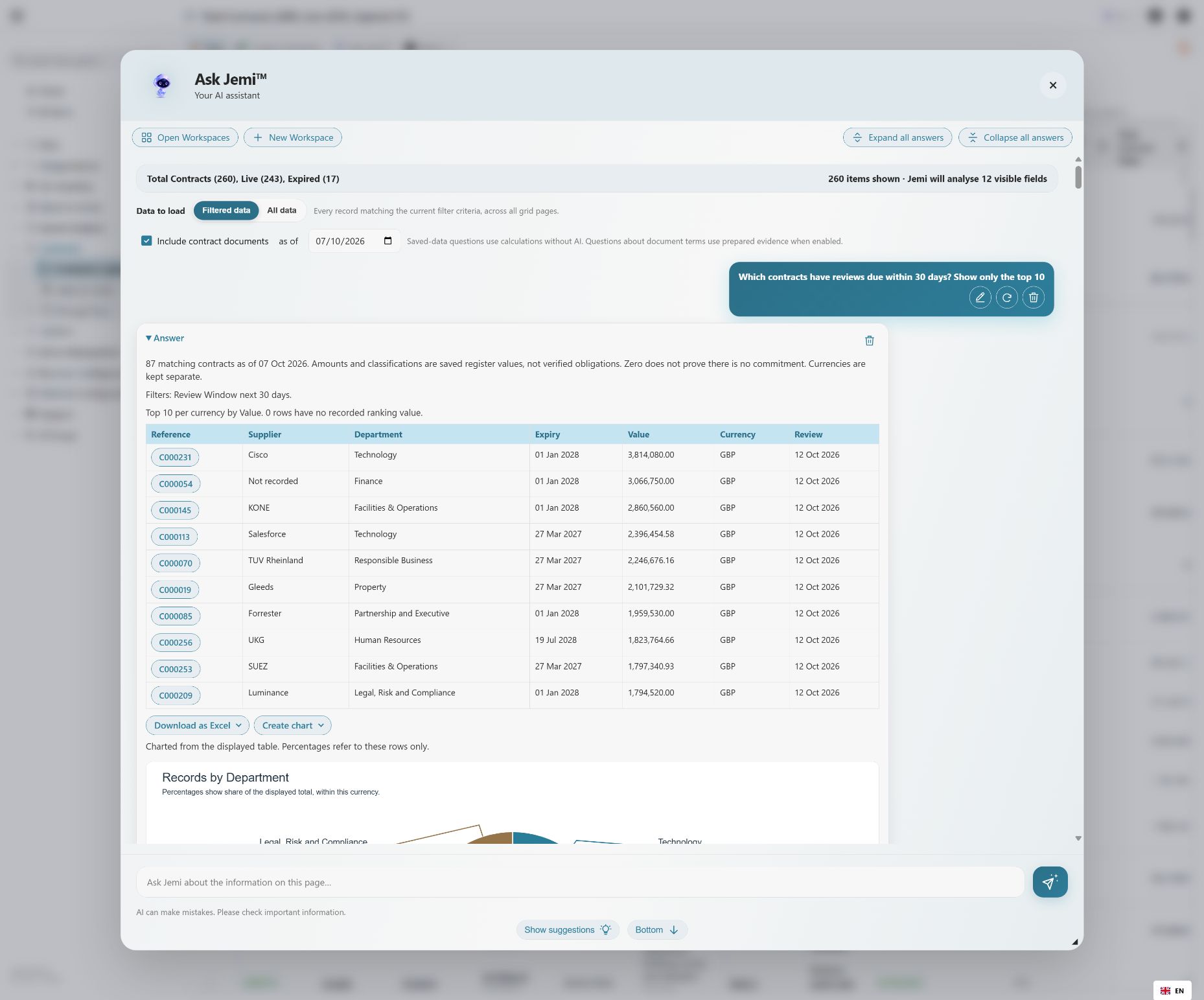
Task: Jump to Bottom of conversation
Action: [657, 930]
